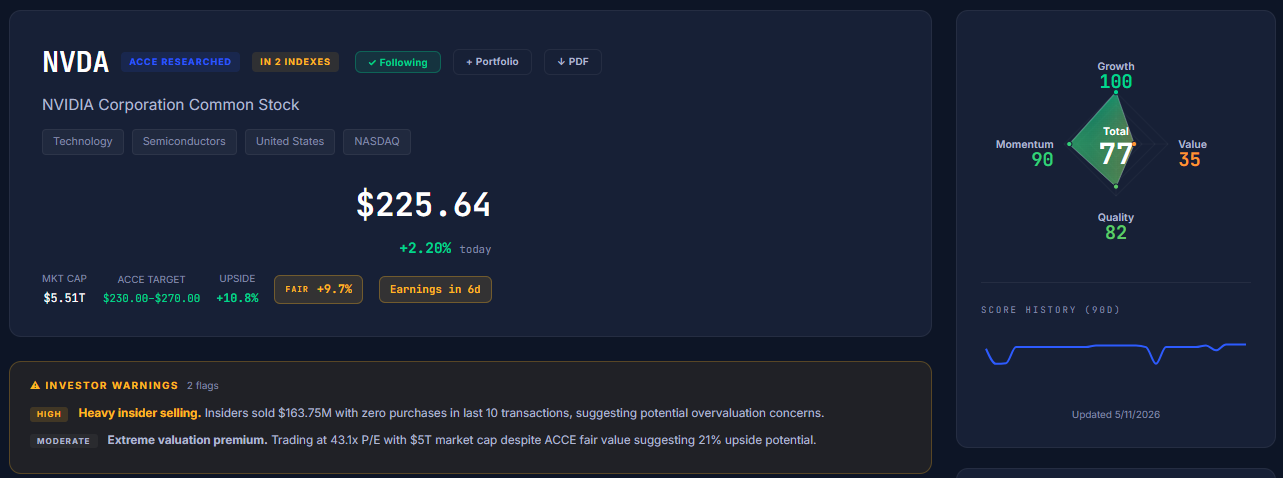Screen dimensions: 1283x478
Task: Open the Earnings in 6d badge
Action: 435,289
